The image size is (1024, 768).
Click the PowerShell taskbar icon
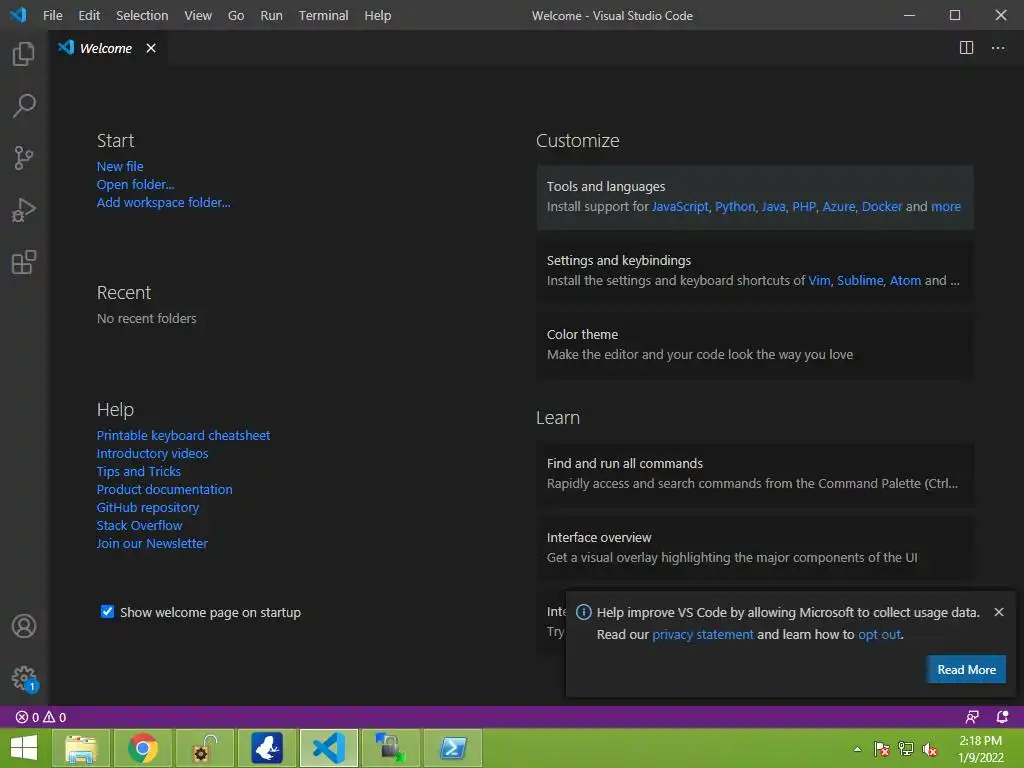click(x=453, y=748)
